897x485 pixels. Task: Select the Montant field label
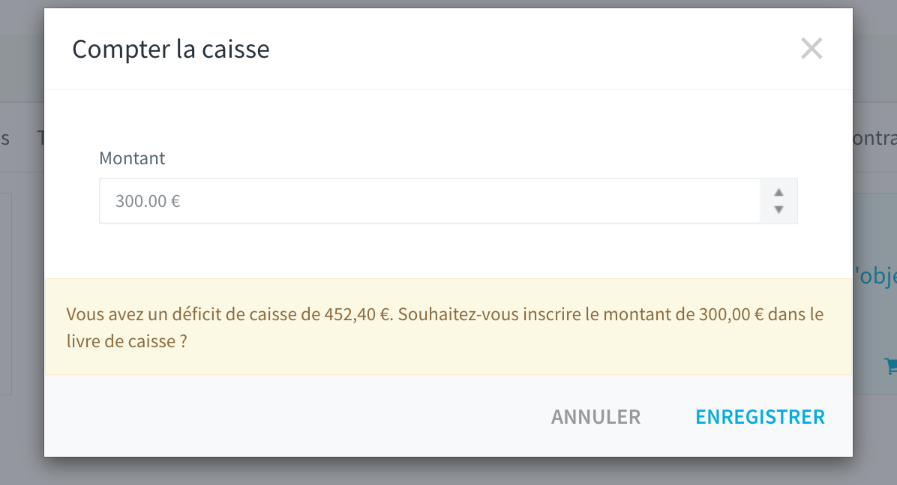[x=132, y=158]
